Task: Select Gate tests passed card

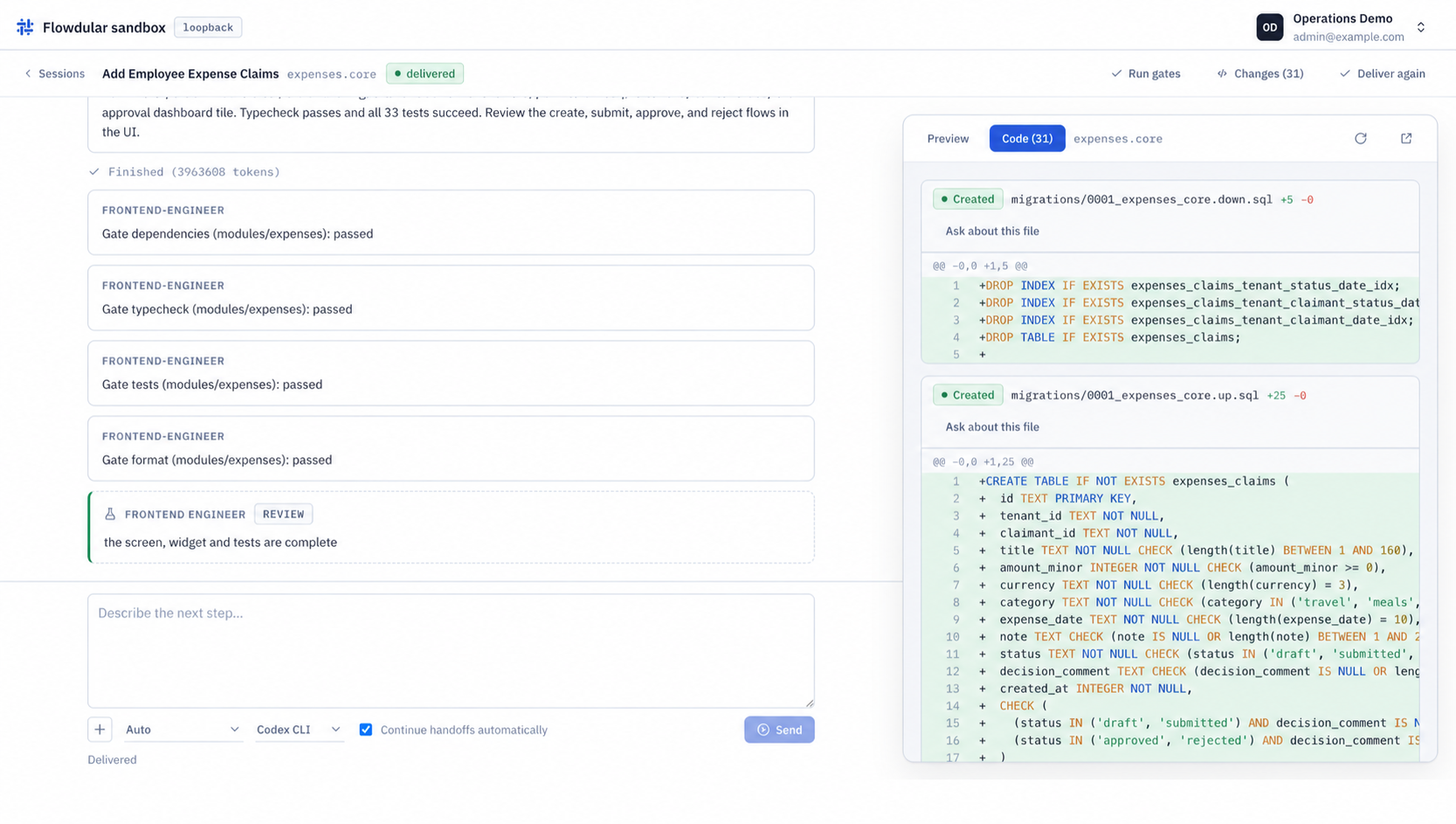Action: tap(451, 373)
